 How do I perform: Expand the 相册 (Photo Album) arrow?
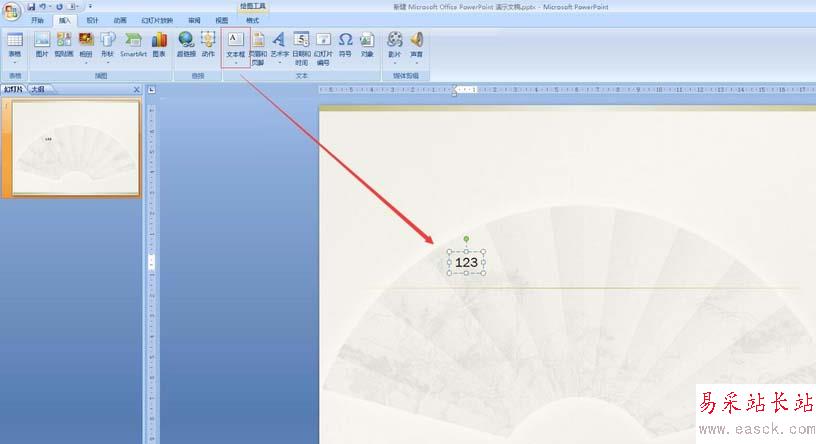coord(86,62)
